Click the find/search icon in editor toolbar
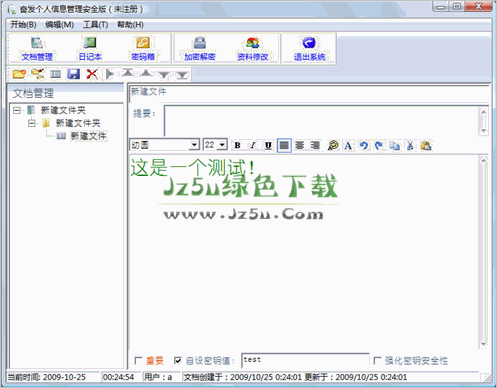Image resolution: width=497 pixels, height=388 pixels. coord(333,145)
